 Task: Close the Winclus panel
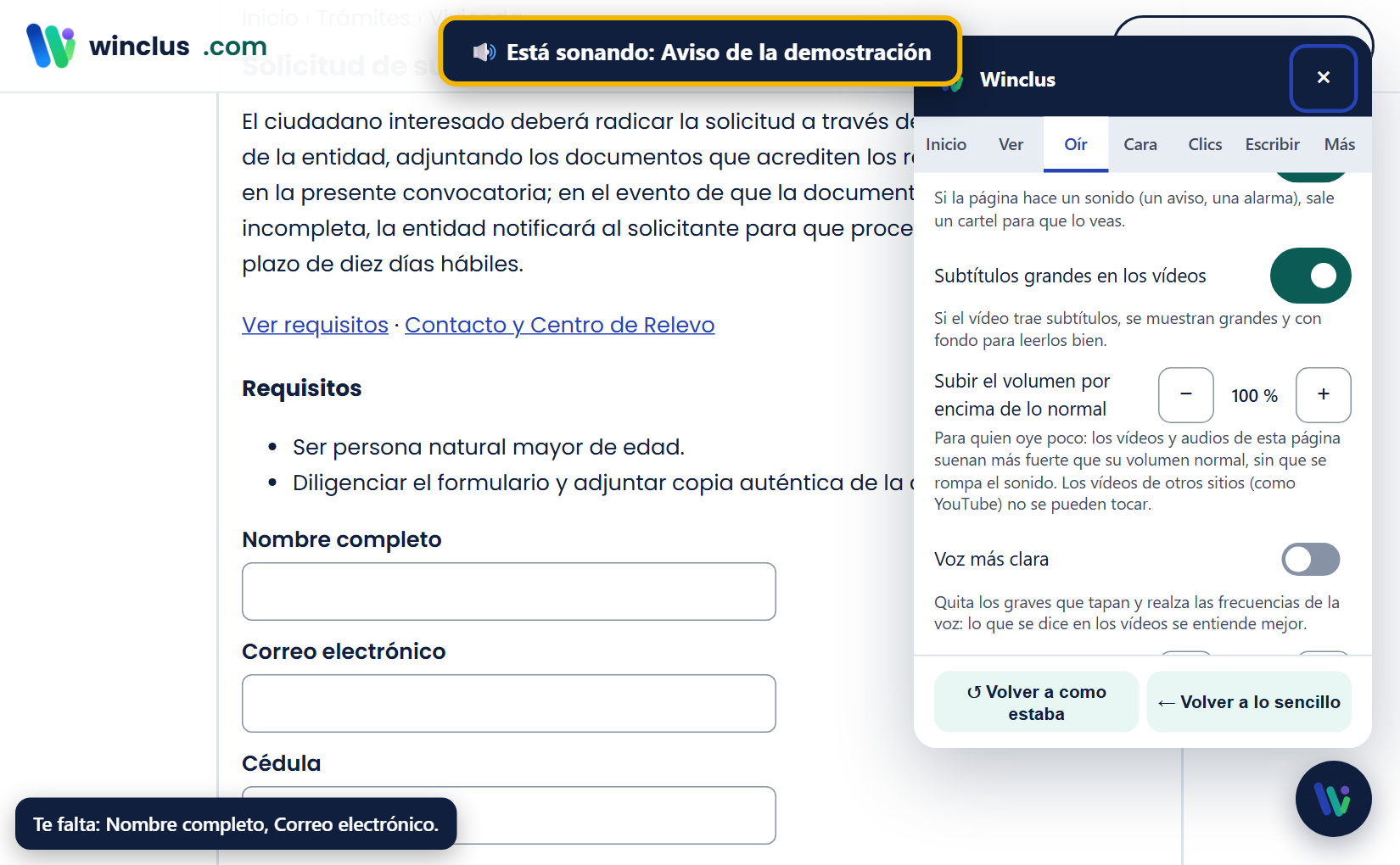point(1323,78)
